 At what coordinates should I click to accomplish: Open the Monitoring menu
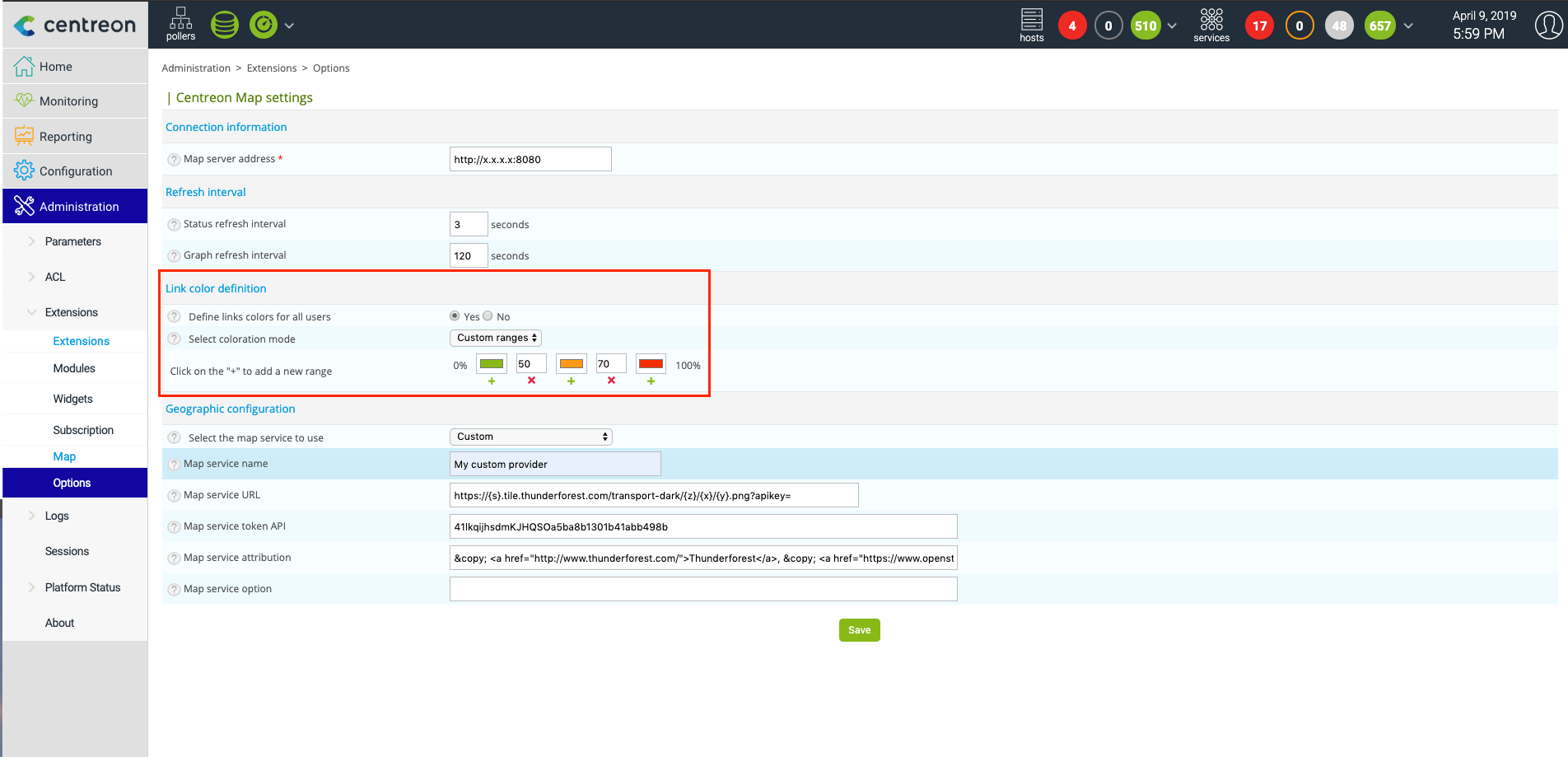pyautogui.click(x=68, y=101)
